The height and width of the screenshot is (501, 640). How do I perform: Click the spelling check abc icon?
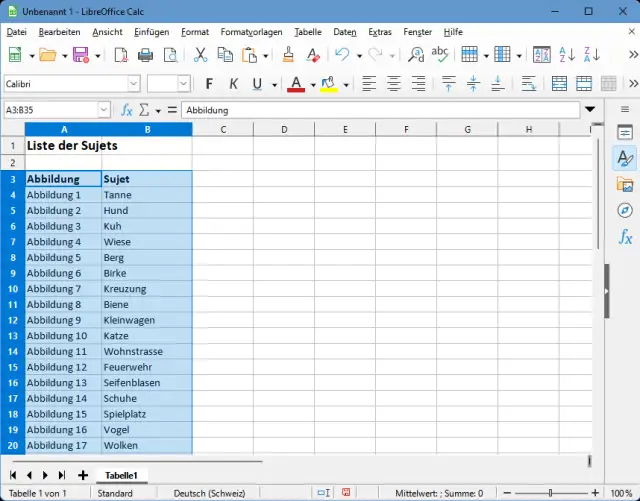[x=439, y=55]
